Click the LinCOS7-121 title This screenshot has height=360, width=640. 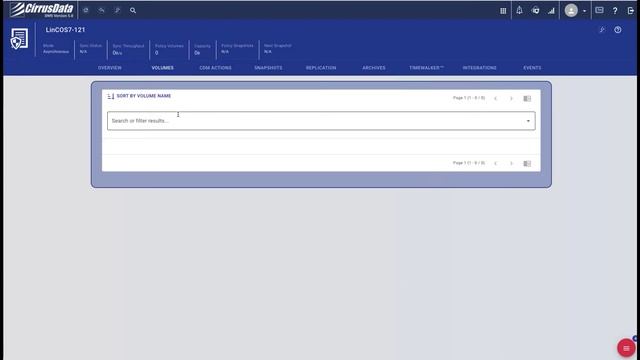pos(65,30)
